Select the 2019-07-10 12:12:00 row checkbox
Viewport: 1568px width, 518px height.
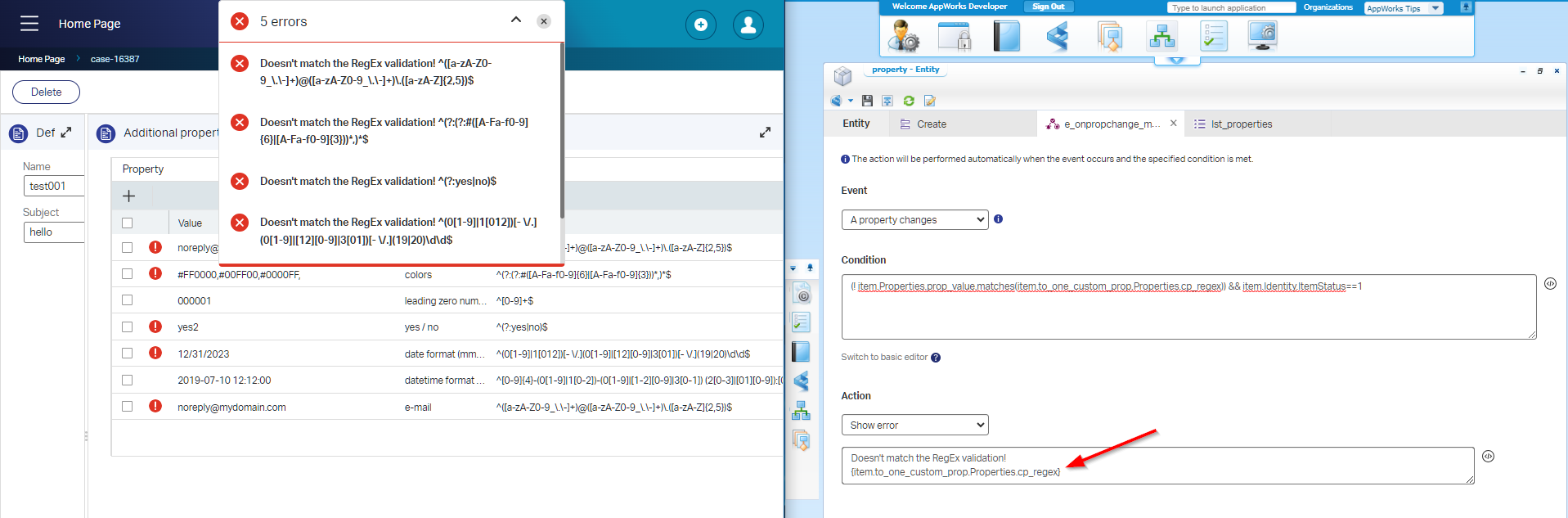click(x=127, y=380)
